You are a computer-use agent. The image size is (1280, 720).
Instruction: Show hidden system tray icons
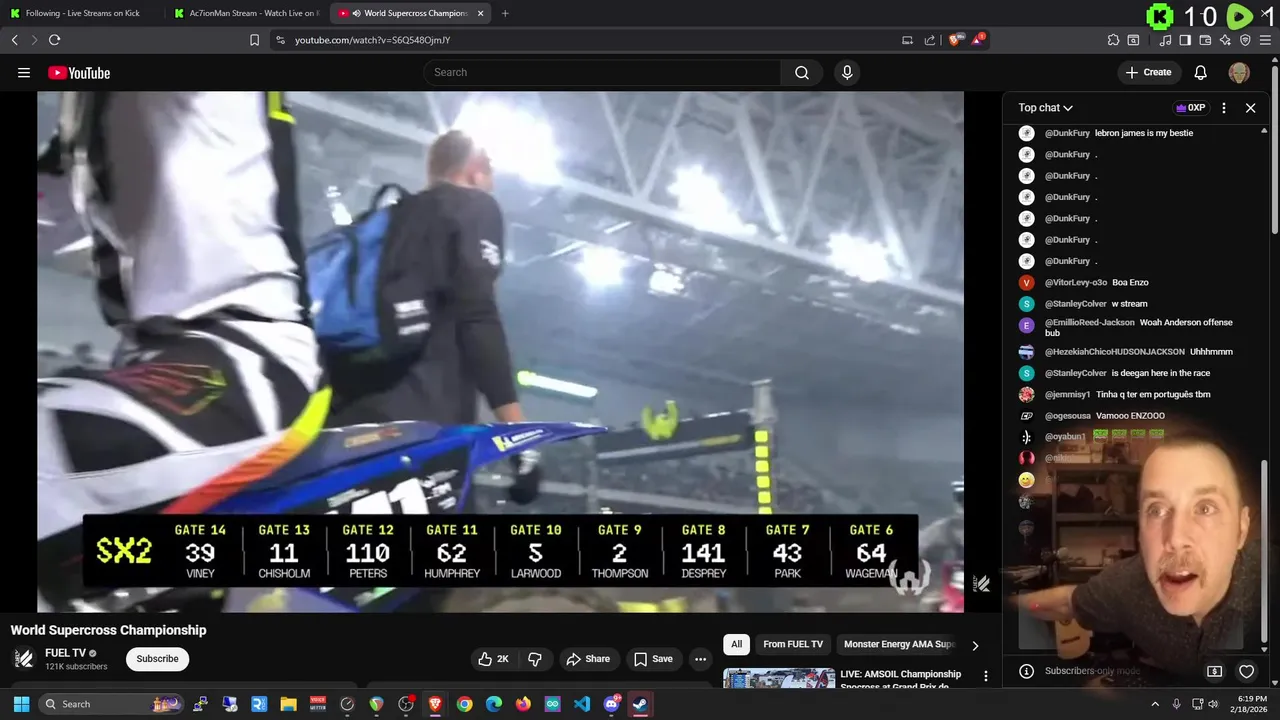[1155, 704]
